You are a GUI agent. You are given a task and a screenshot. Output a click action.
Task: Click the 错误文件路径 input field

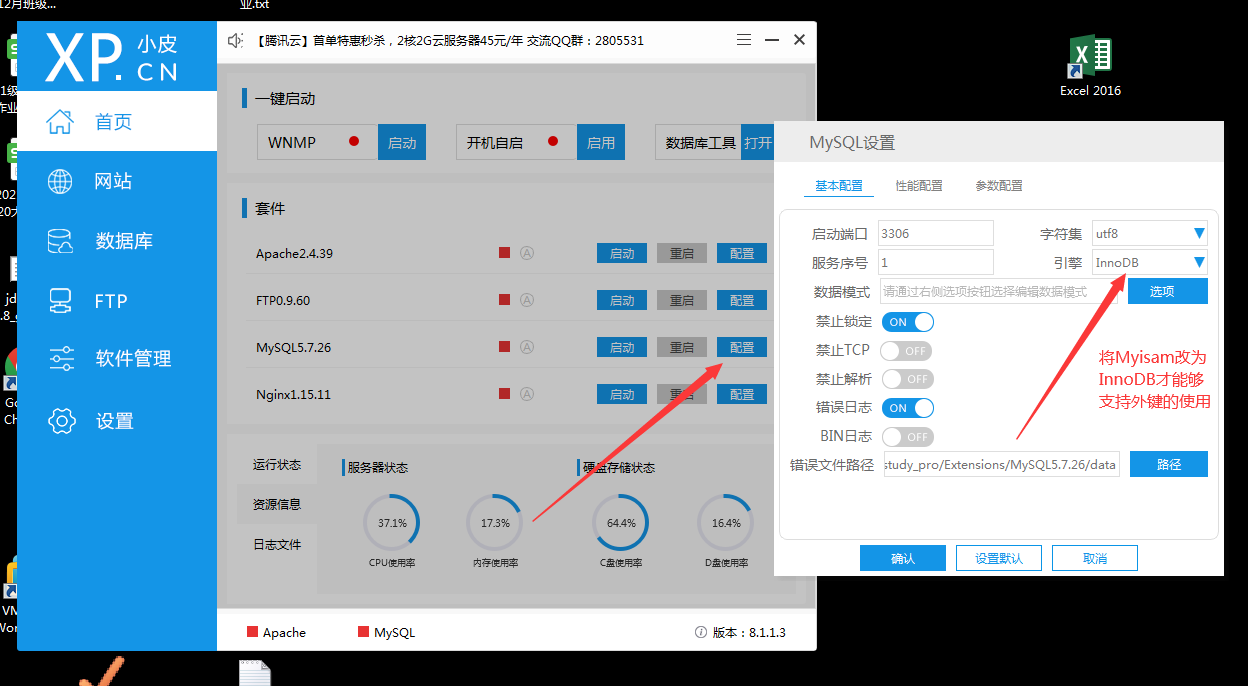(x=1001, y=464)
